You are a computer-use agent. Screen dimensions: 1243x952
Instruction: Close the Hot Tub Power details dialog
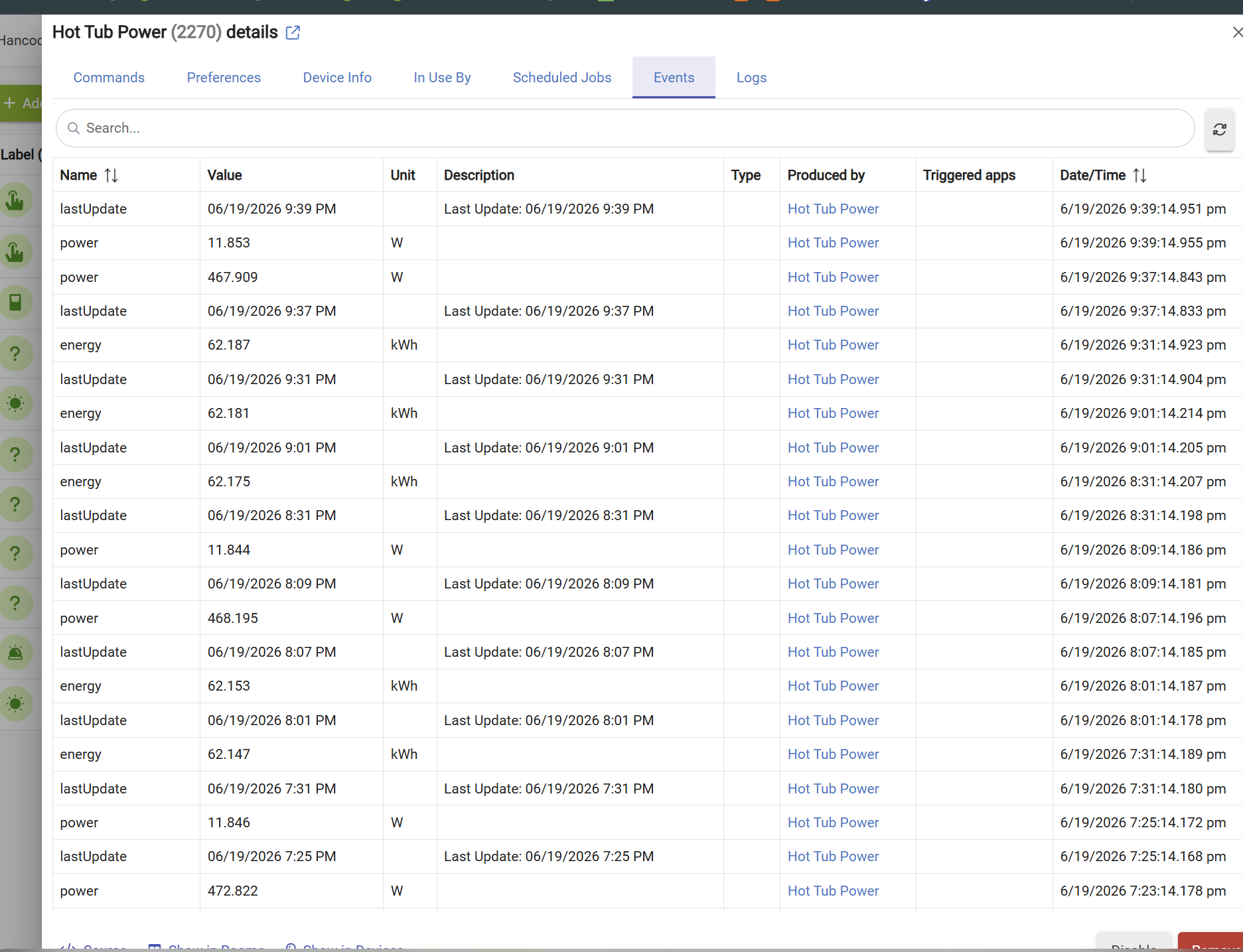[1236, 32]
